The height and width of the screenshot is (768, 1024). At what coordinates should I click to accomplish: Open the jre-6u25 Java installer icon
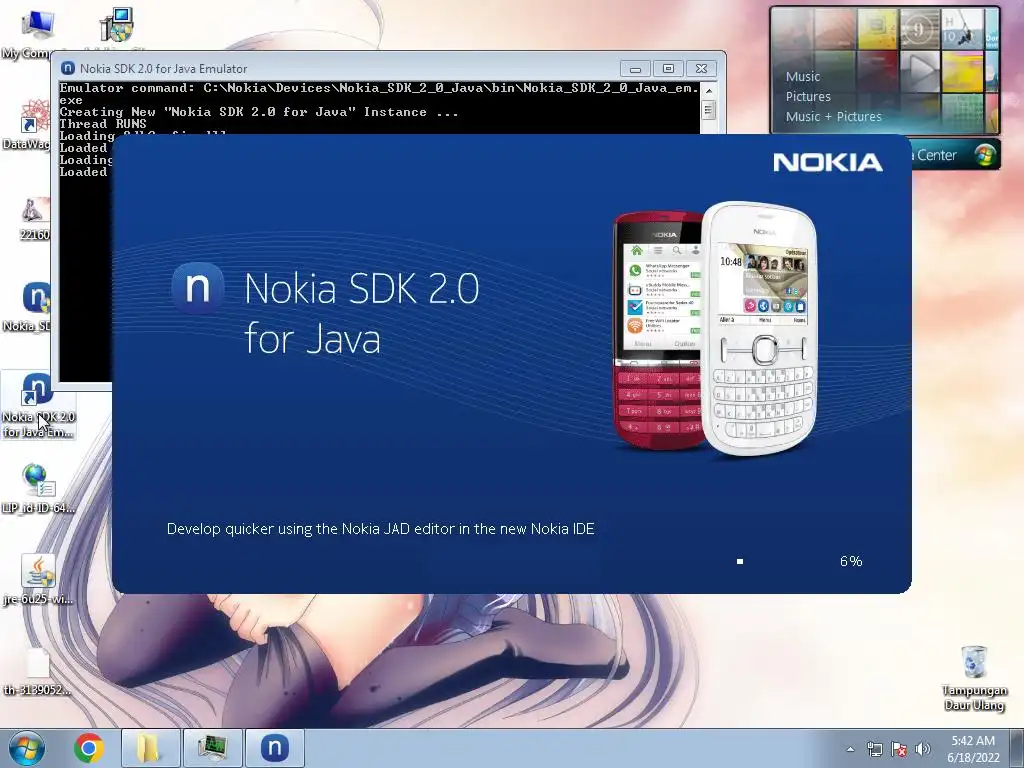point(38,579)
